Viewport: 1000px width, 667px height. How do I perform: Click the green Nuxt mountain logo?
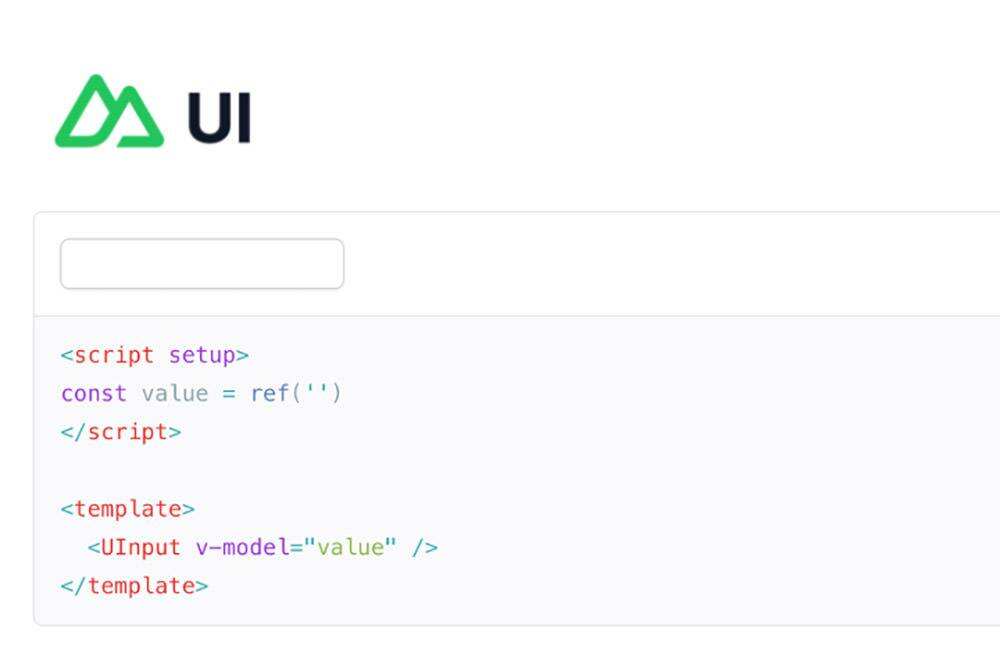click(108, 112)
